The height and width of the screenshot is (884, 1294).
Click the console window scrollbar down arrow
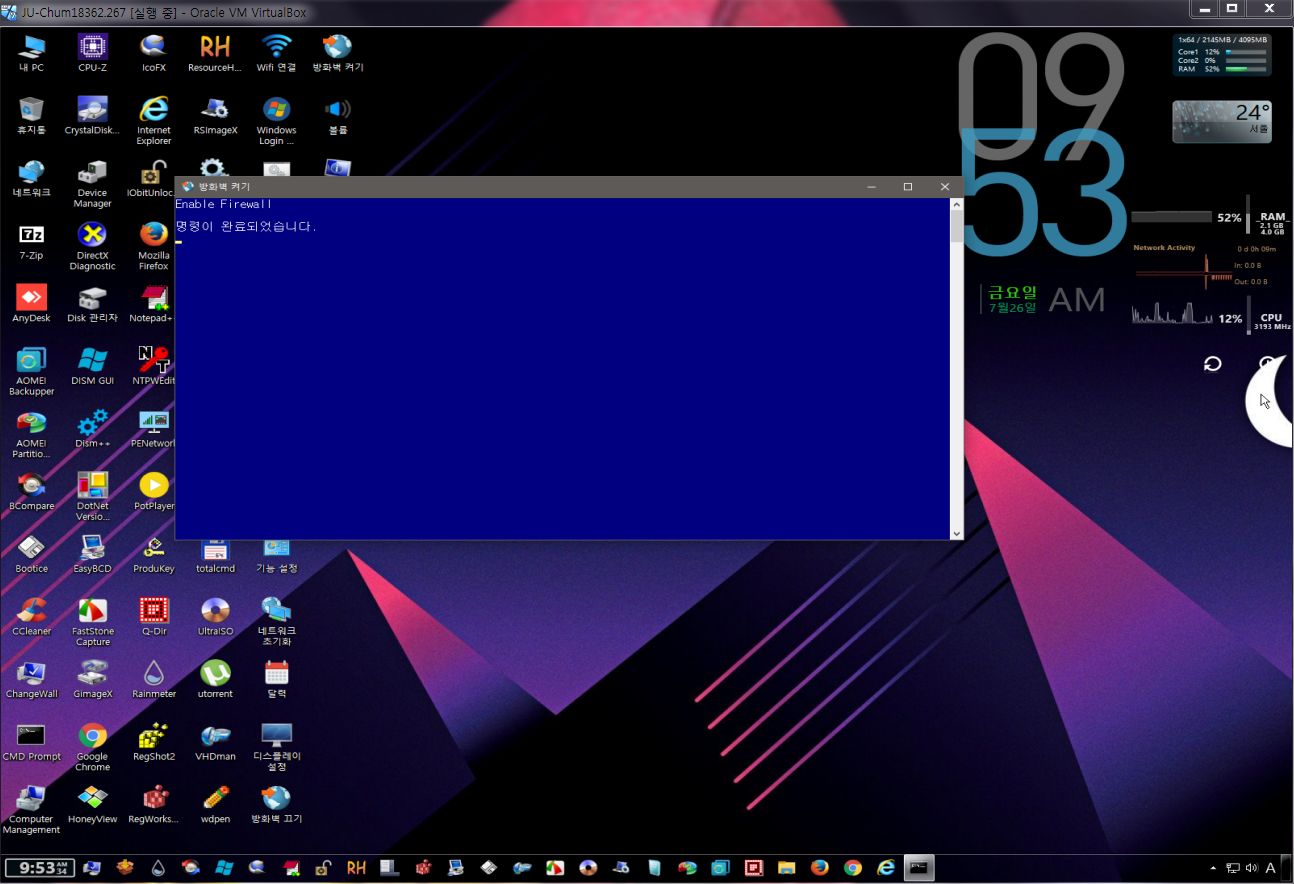coord(956,534)
